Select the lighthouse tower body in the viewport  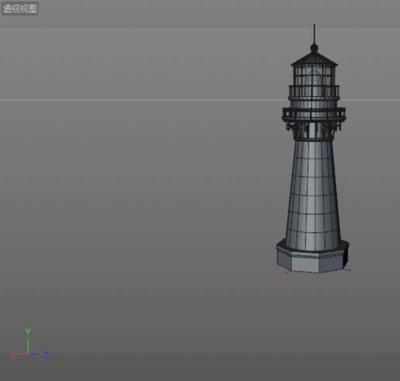[x=313, y=195]
